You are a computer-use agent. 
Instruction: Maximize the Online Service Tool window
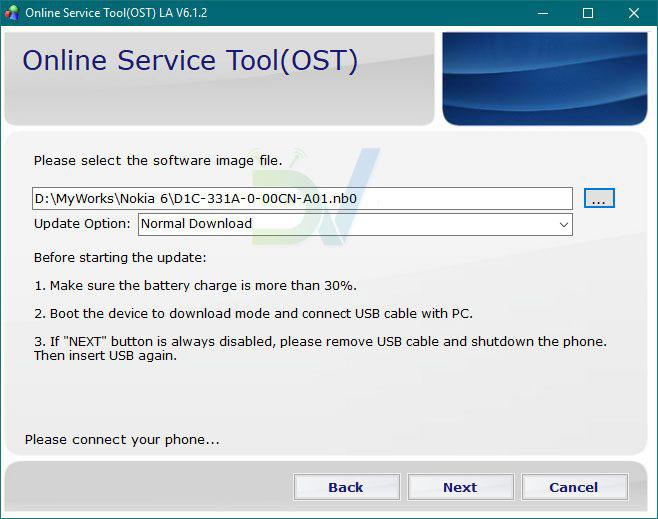pyautogui.click(x=588, y=13)
